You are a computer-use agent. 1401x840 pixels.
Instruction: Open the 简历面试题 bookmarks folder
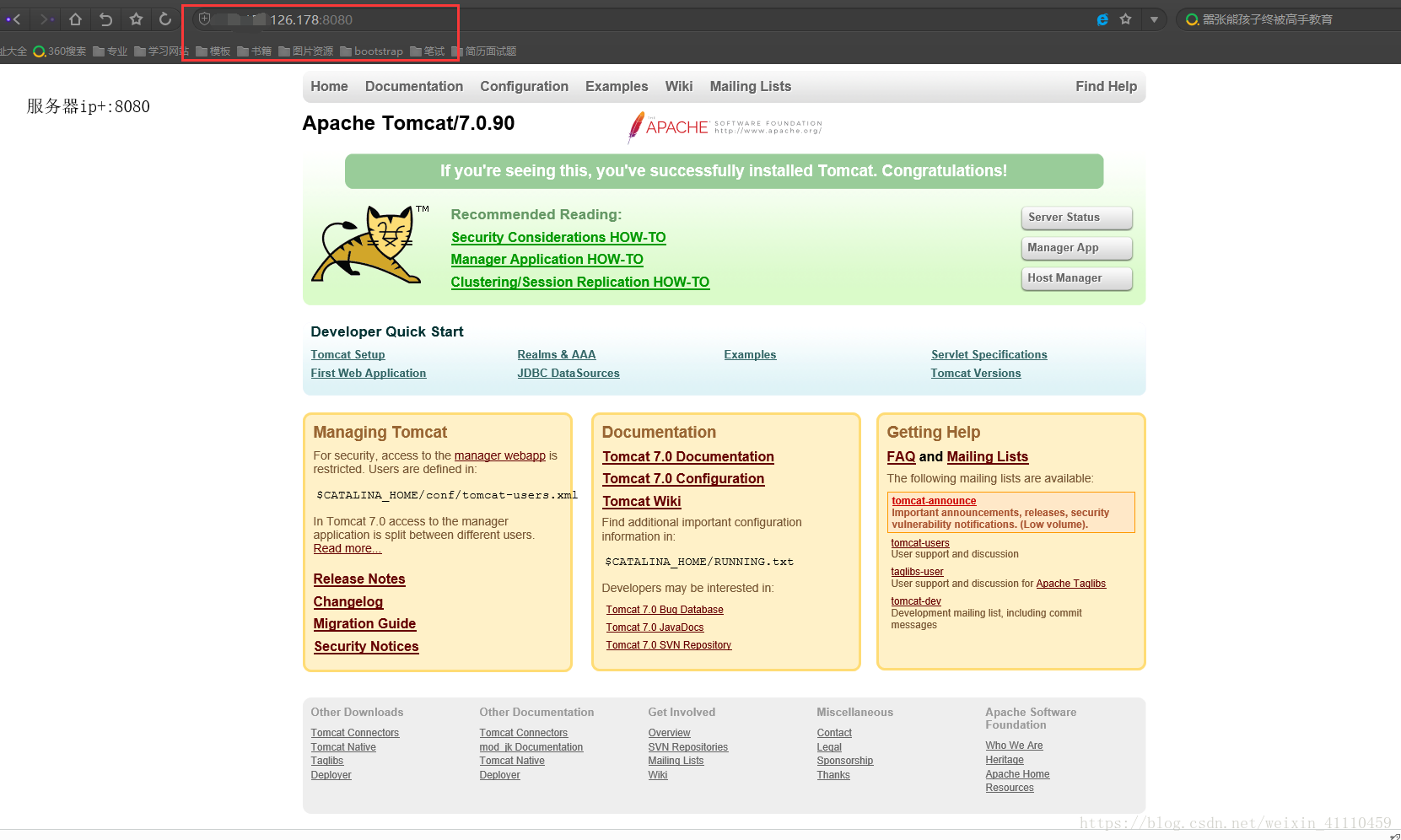pyautogui.click(x=484, y=51)
